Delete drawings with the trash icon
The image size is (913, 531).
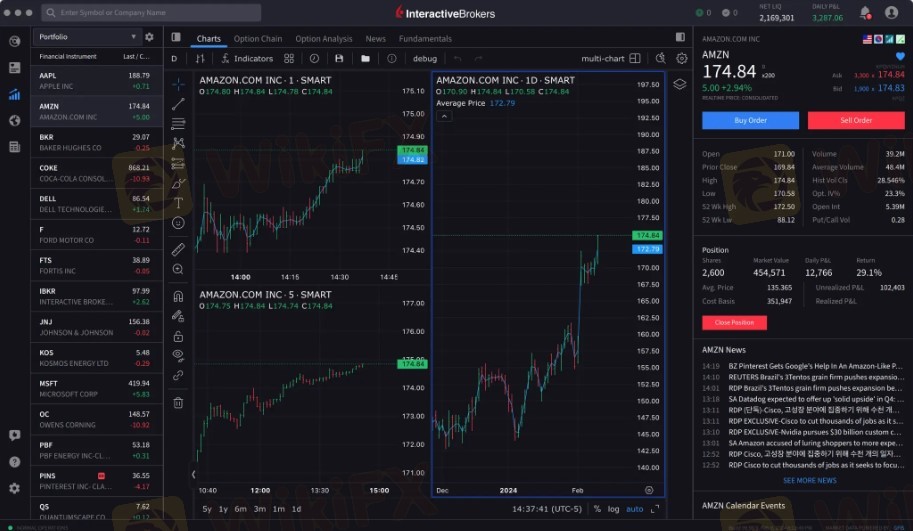click(x=178, y=403)
